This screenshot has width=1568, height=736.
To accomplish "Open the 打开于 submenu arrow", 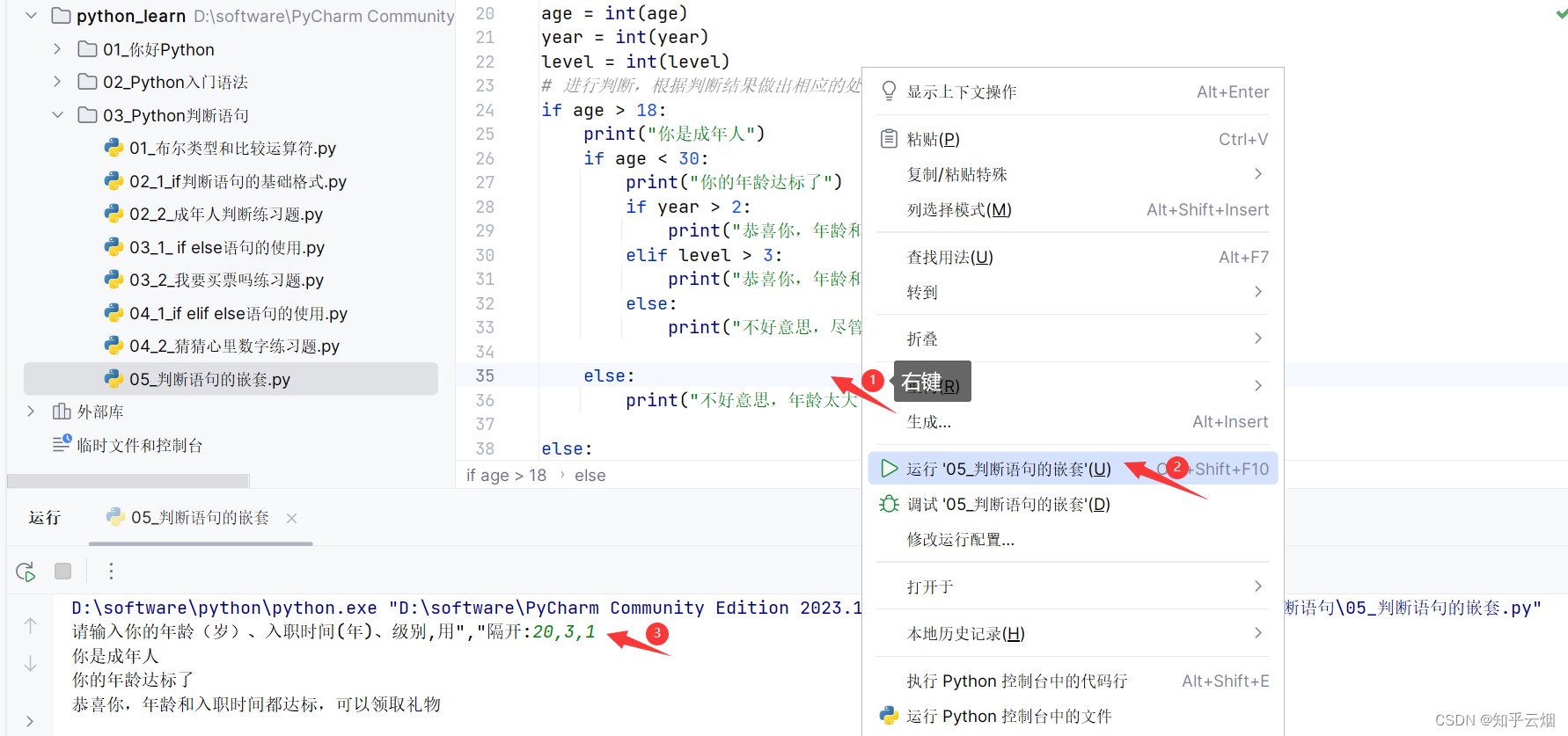I will coord(1258,587).
